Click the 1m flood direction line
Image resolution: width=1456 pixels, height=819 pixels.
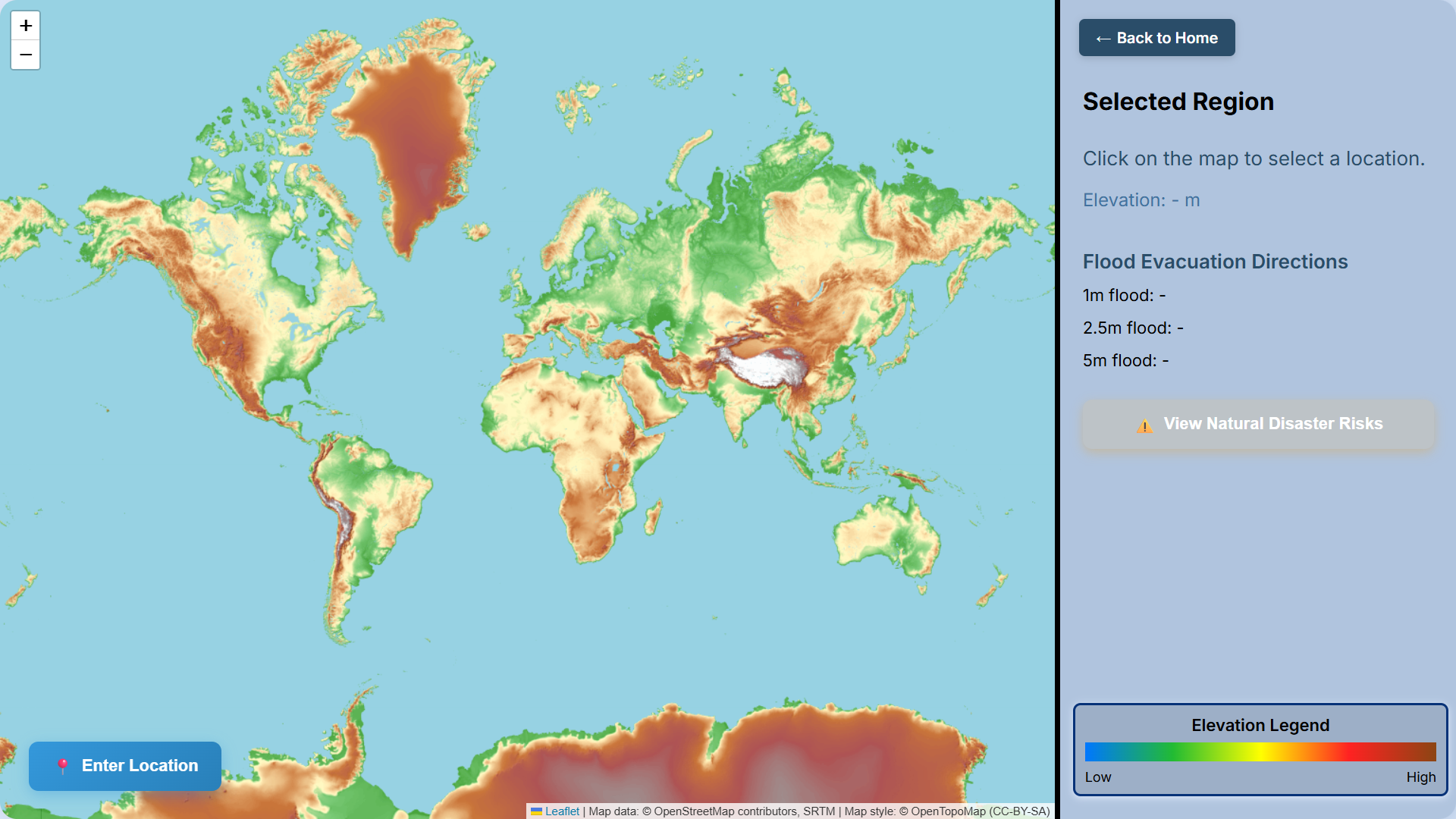[x=1124, y=295]
